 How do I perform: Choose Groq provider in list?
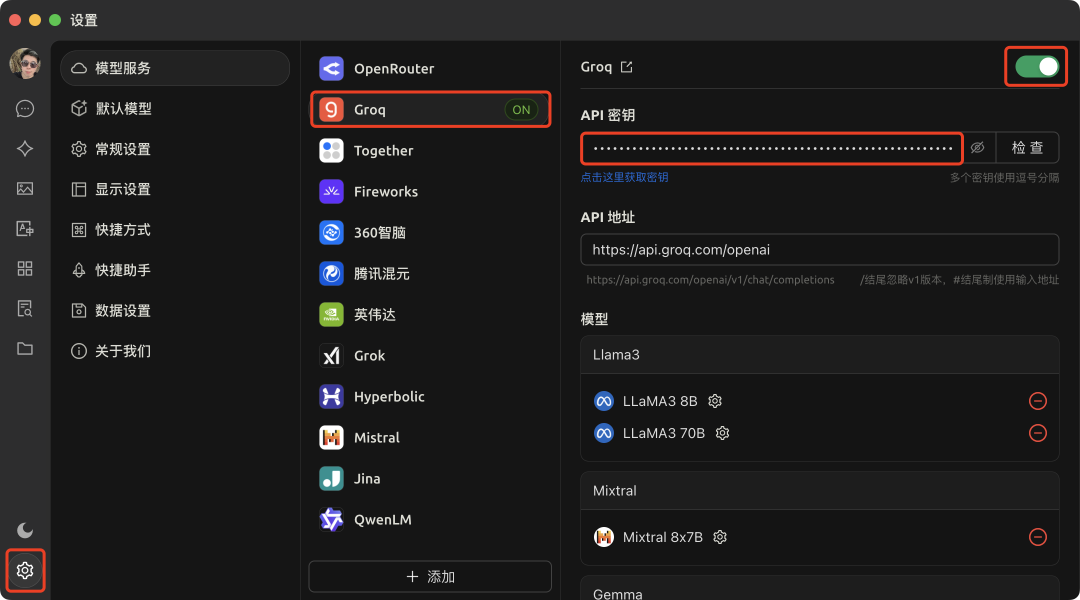pos(430,110)
